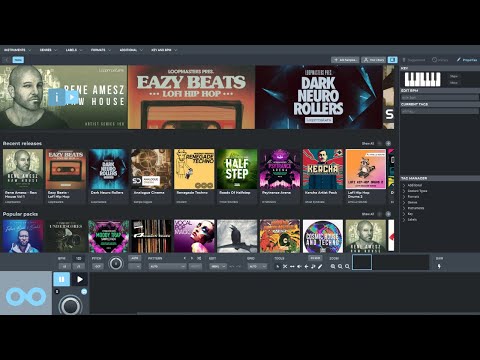480x360 pixels.
Task: Click the info icon on Rene Amesz banner
Action: tap(56, 97)
